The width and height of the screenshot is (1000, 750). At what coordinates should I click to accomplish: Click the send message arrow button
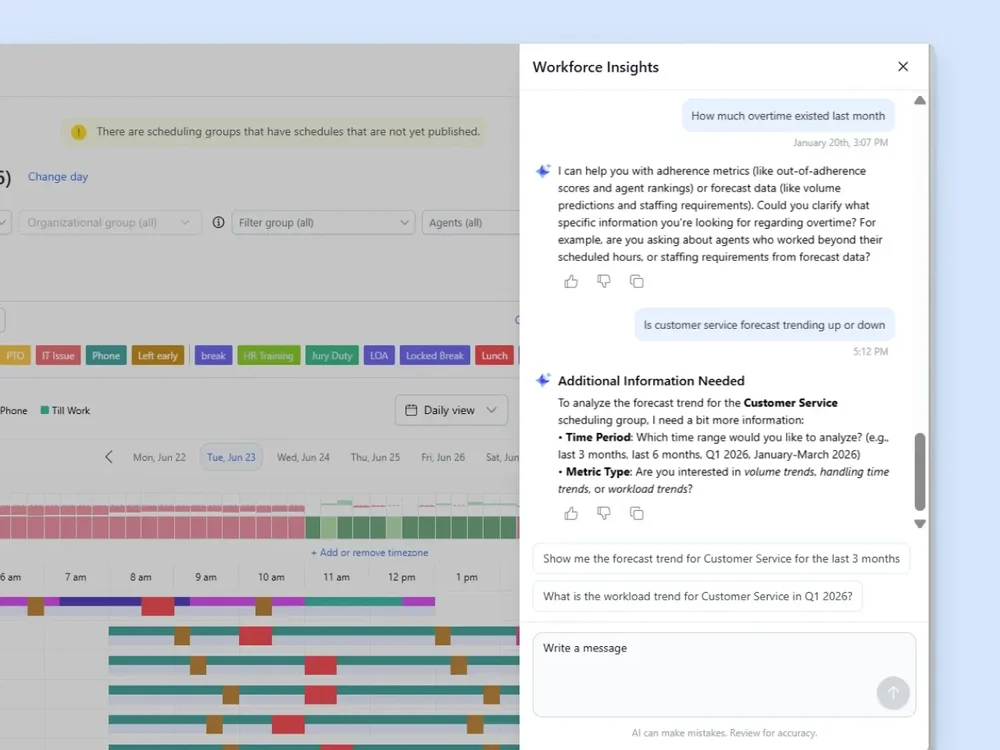(893, 693)
